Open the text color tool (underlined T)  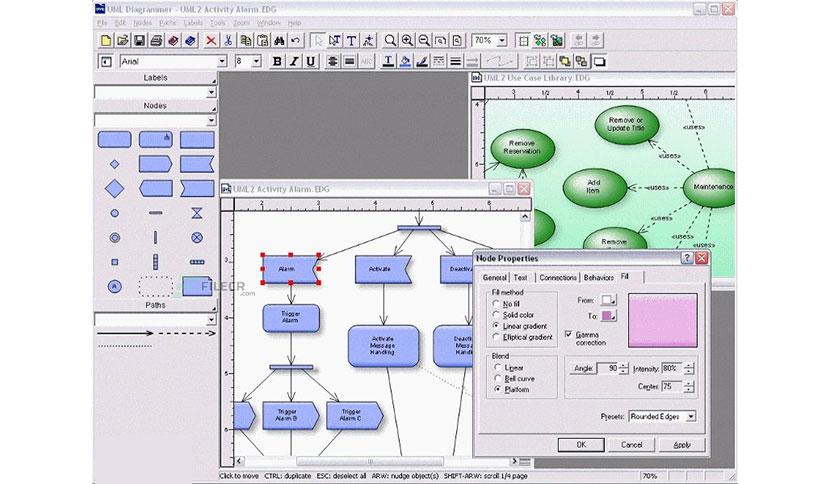[388, 61]
